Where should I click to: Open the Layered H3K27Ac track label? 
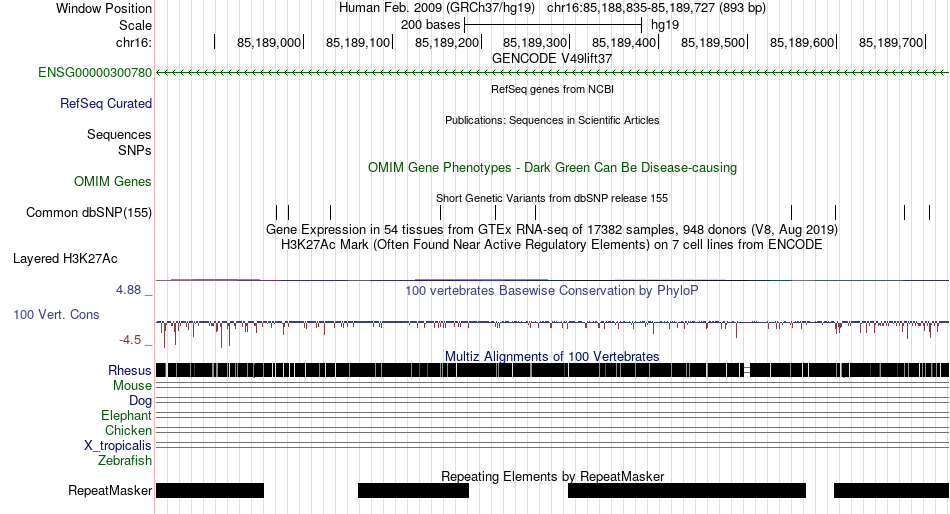coord(65,259)
